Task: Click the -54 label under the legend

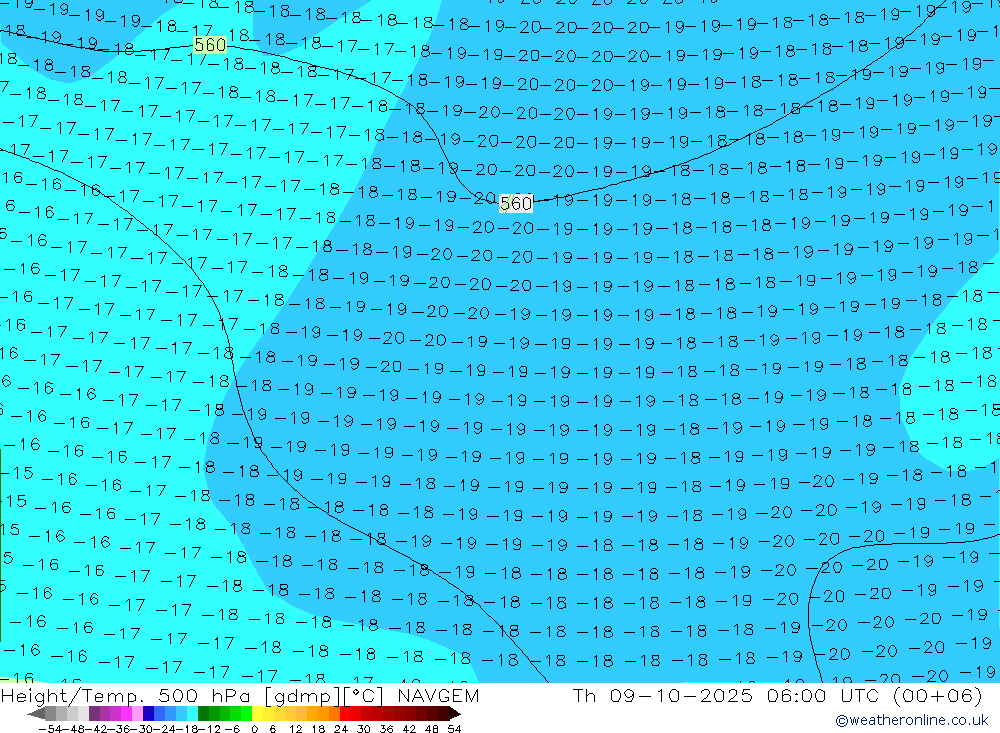Action: coord(50,729)
